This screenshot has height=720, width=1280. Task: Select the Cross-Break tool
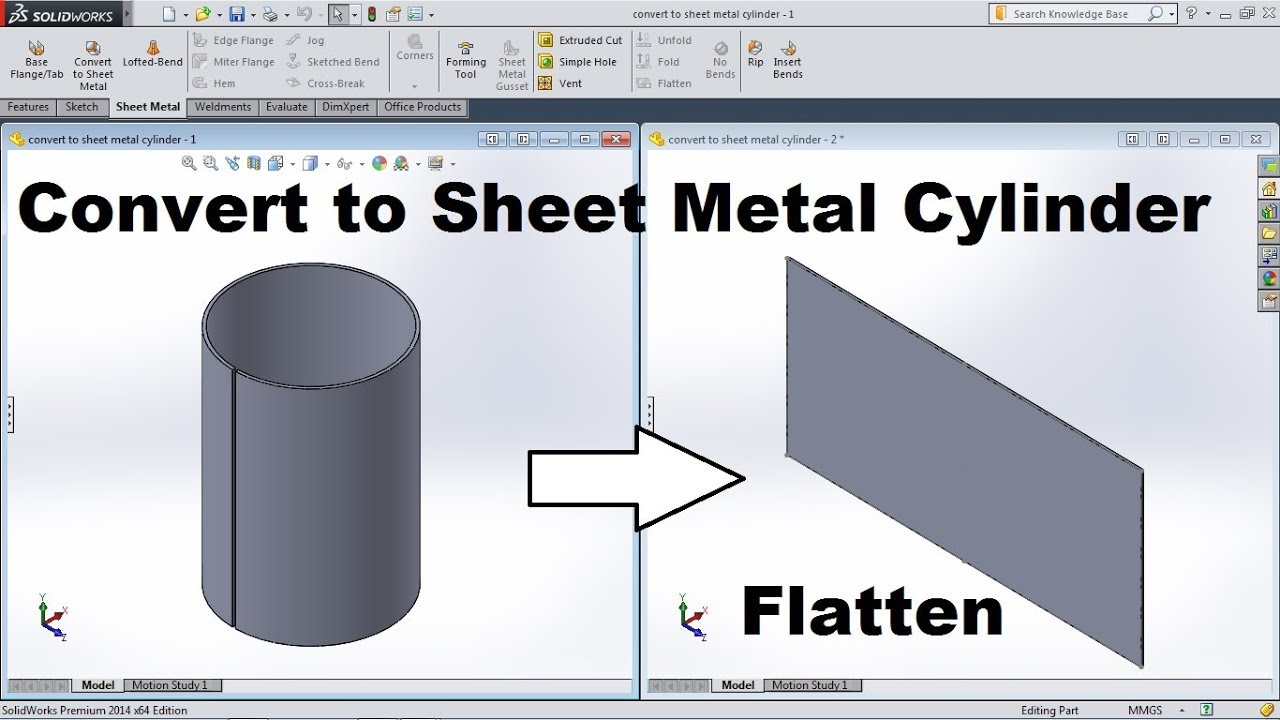point(325,83)
